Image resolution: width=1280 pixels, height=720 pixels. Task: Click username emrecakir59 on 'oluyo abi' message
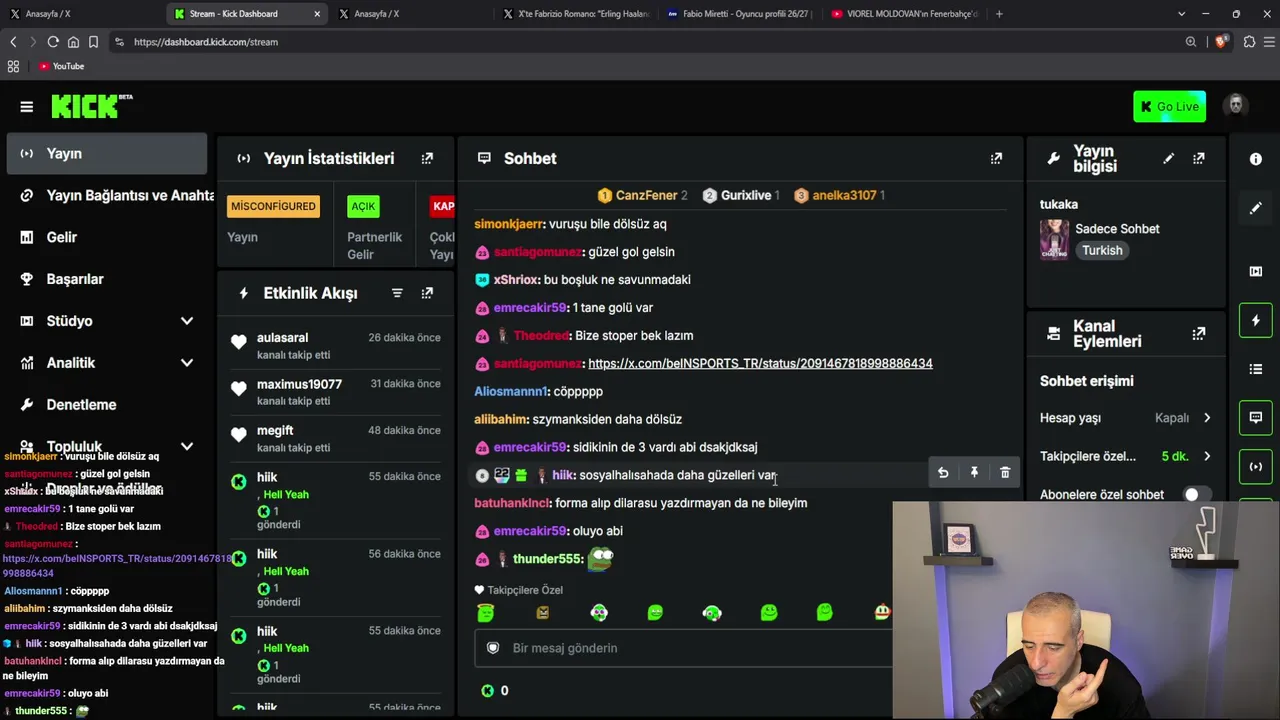tap(530, 531)
